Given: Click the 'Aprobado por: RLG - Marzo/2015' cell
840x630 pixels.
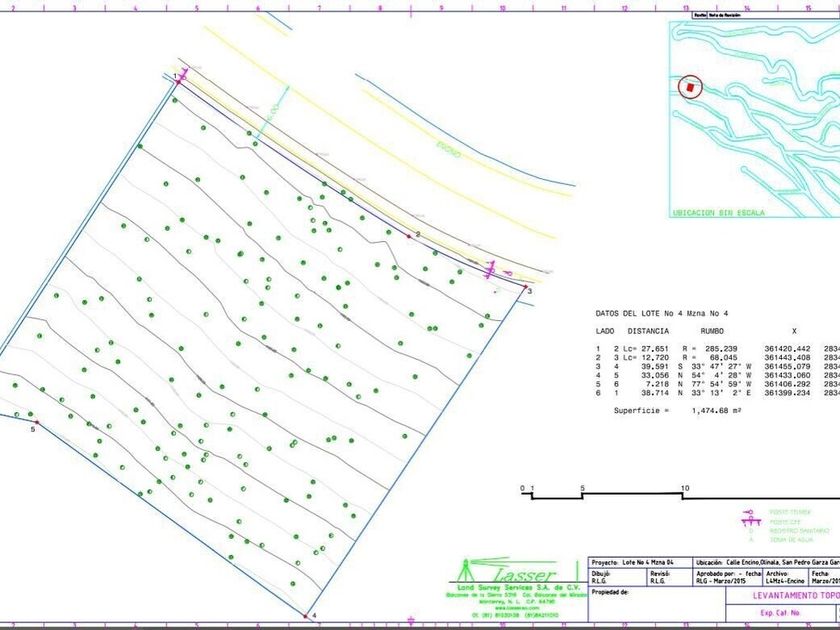Looking at the screenshot, I should 728,577.
